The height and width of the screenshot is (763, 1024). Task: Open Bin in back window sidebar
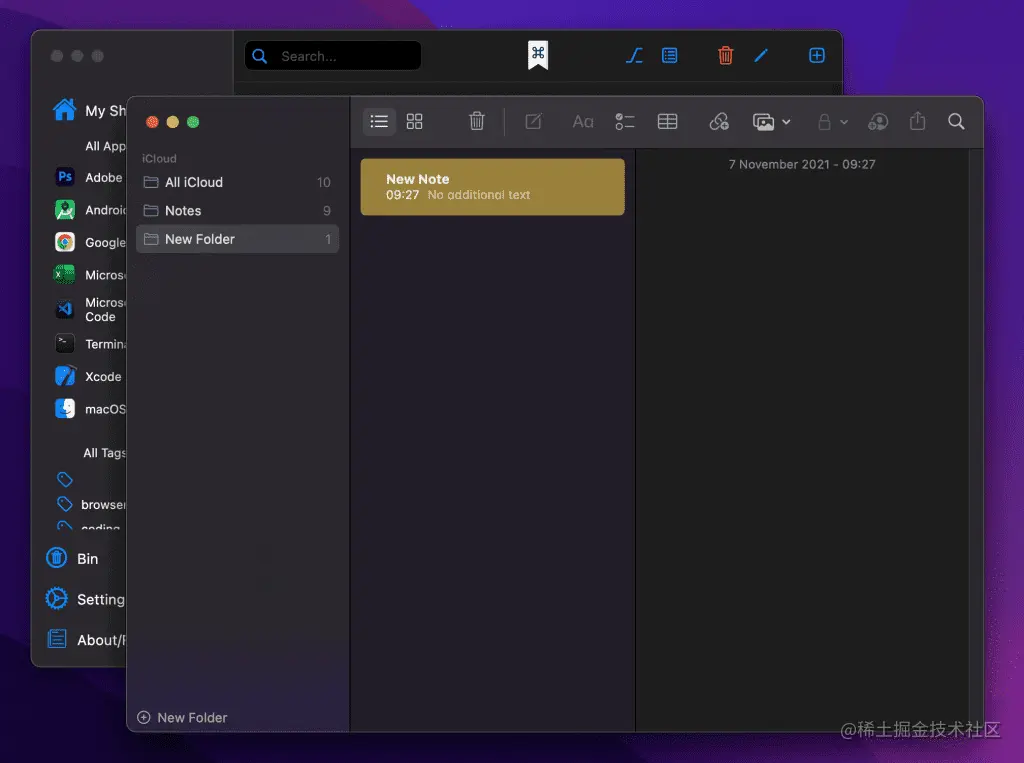click(x=72, y=559)
